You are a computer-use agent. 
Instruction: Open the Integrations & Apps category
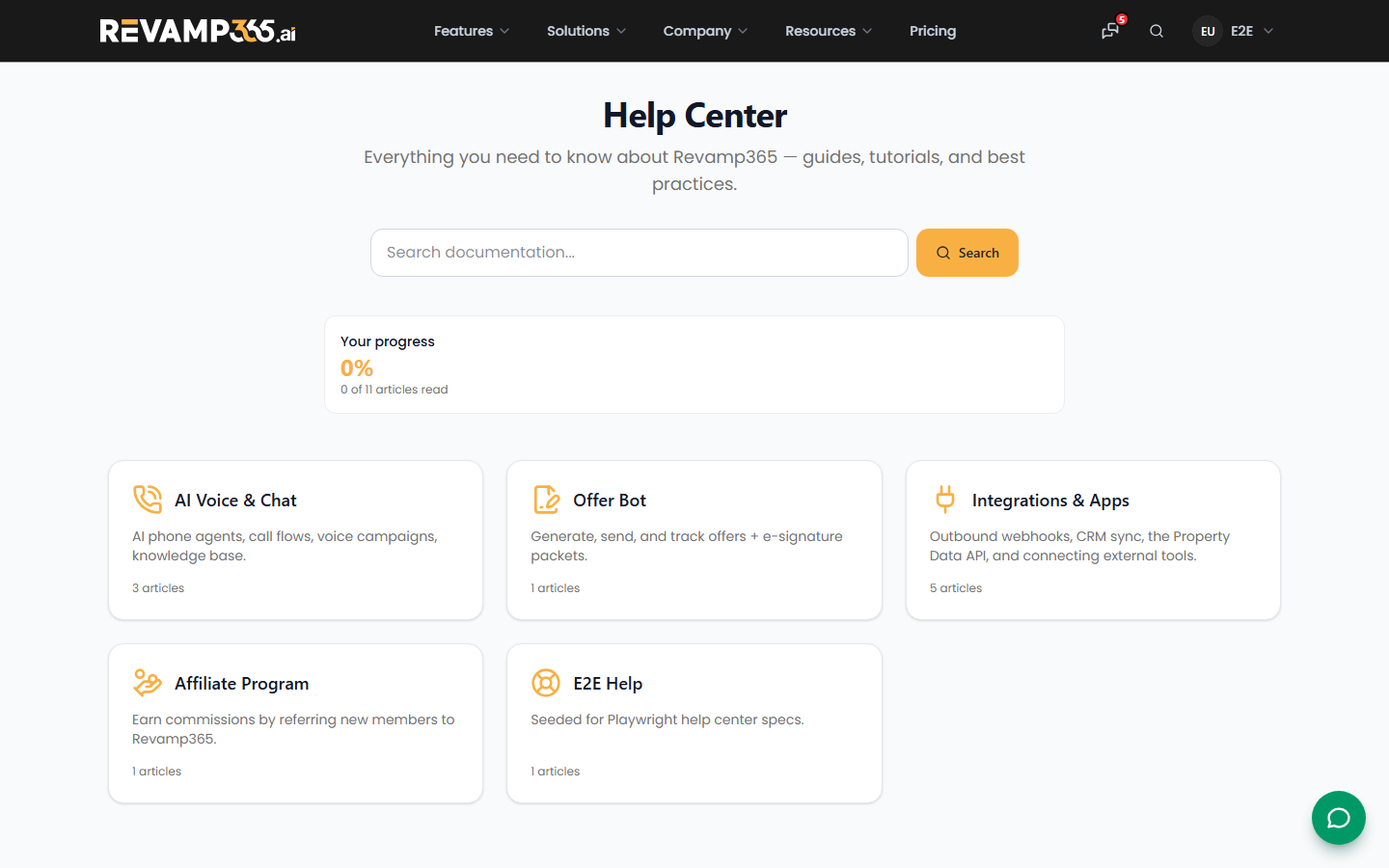1093,540
